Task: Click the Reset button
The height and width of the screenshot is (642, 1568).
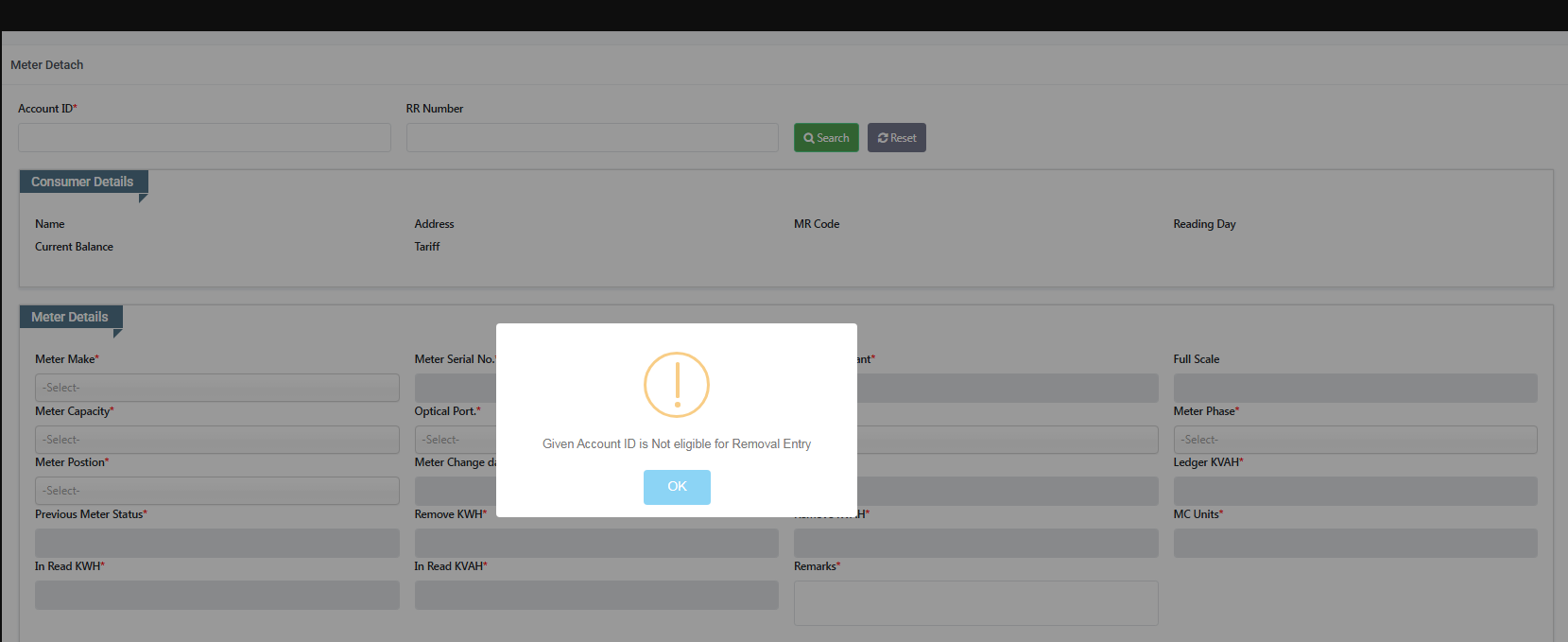Action: tap(897, 138)
